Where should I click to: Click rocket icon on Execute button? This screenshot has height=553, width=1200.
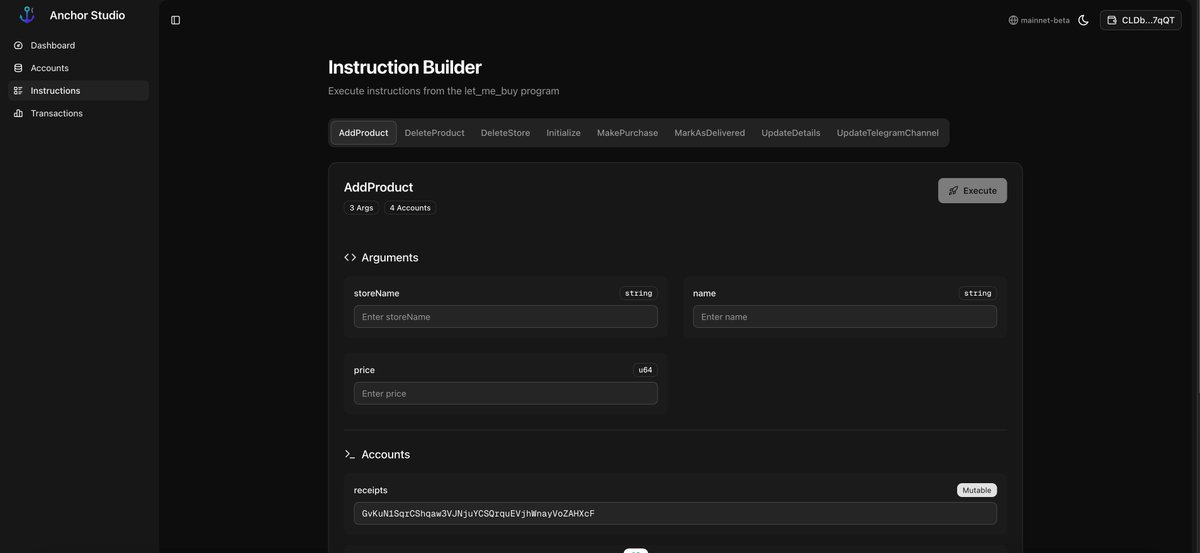click(953, 191)
